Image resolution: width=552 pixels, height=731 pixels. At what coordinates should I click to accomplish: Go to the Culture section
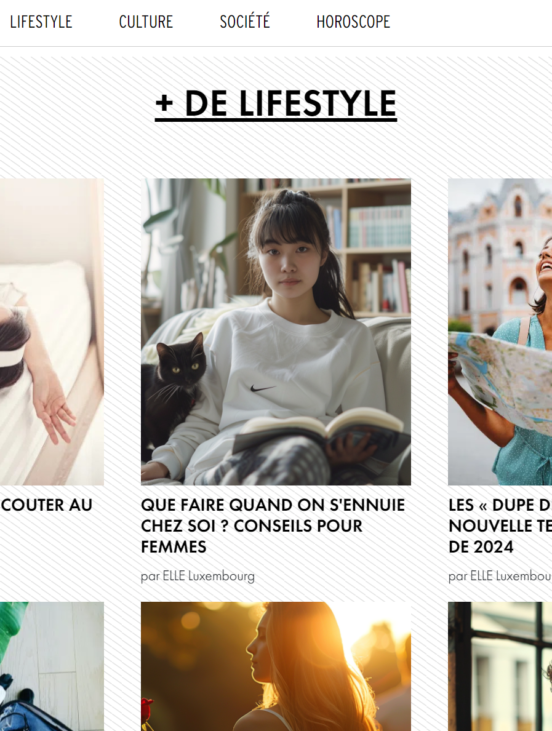146,22
